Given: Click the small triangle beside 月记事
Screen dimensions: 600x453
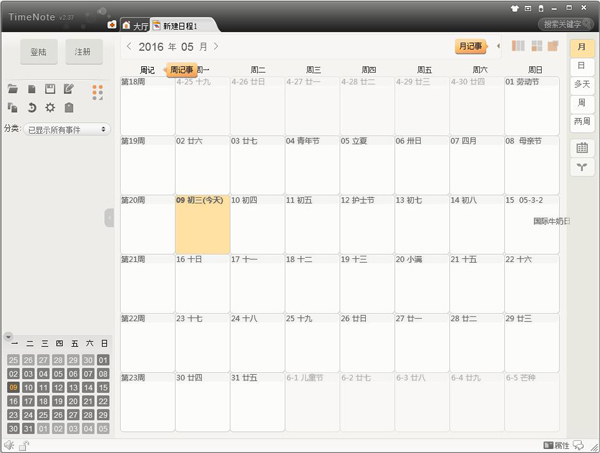Looking at the screenshot, I should click(x=498, y=46).
